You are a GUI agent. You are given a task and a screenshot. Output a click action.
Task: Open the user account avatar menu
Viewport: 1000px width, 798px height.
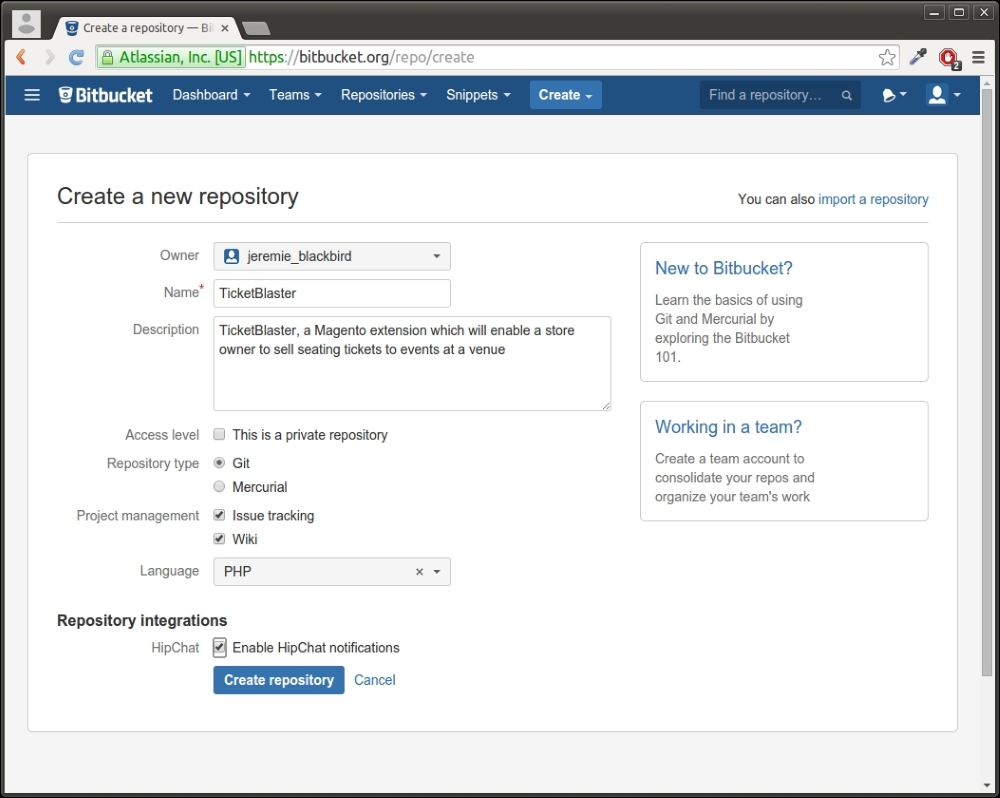tap(938, 95)
